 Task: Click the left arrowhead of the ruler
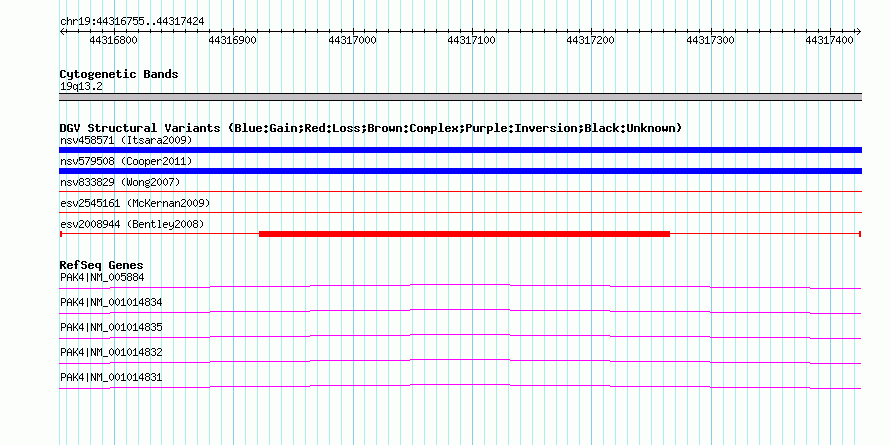tap(62, 31)
